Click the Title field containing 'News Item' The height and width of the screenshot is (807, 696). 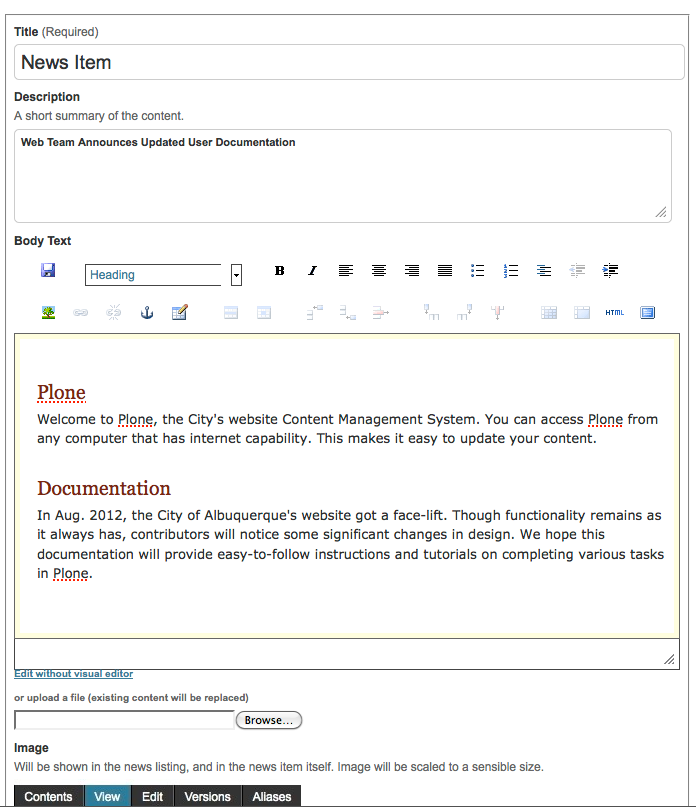349,62
